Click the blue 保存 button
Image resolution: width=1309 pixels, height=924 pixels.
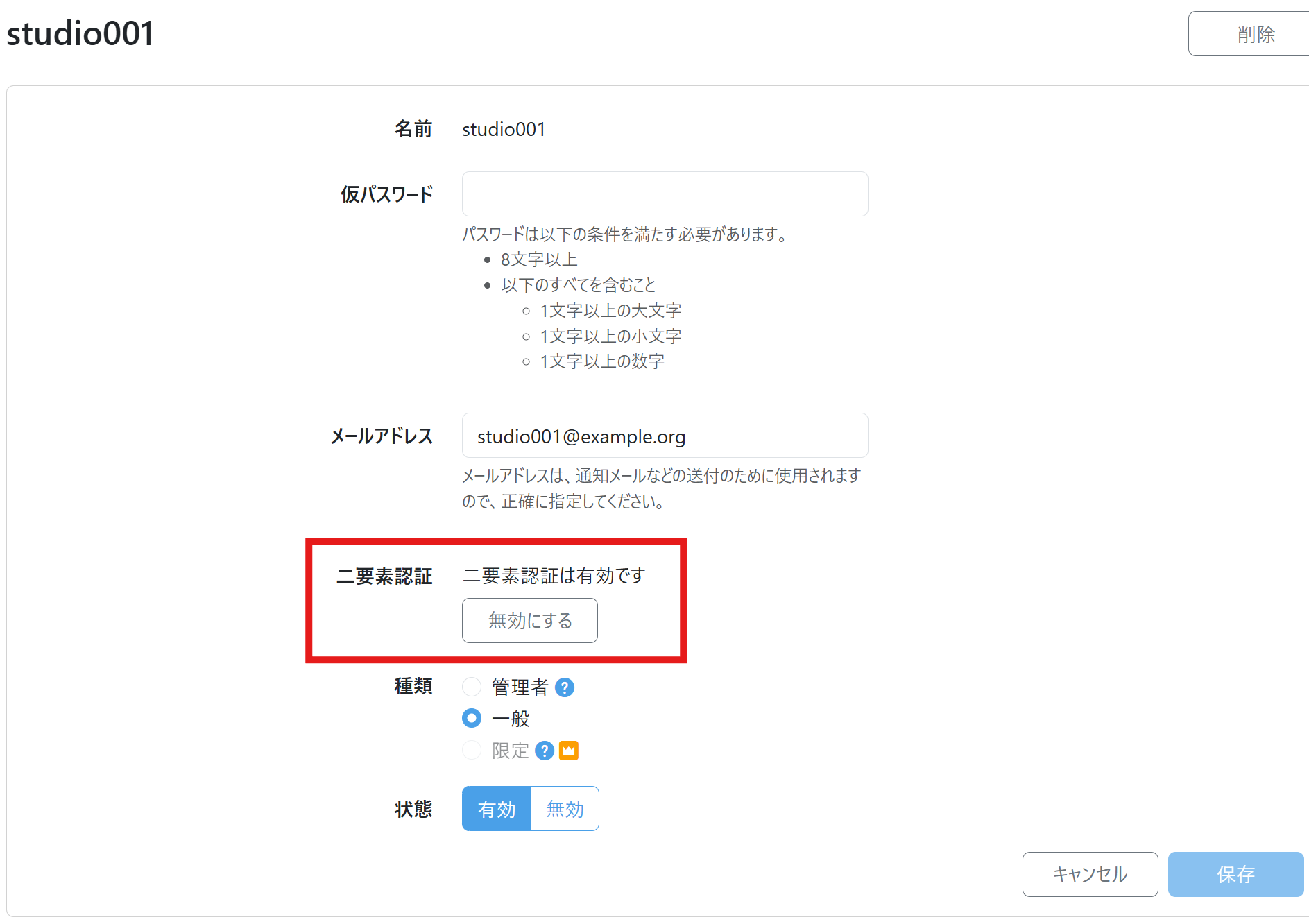coord(1235,874)
